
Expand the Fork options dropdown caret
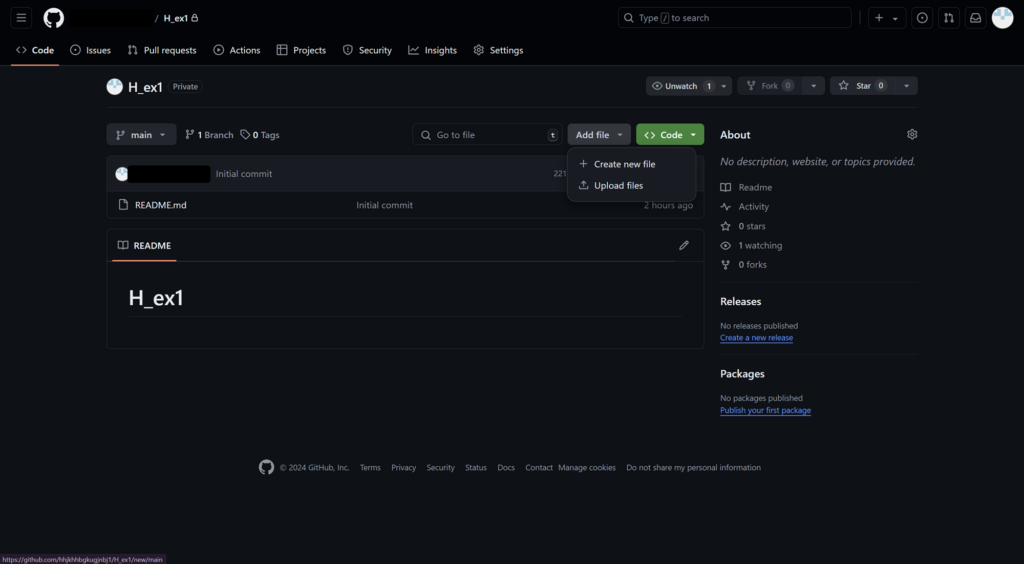(x=814, y=86)
